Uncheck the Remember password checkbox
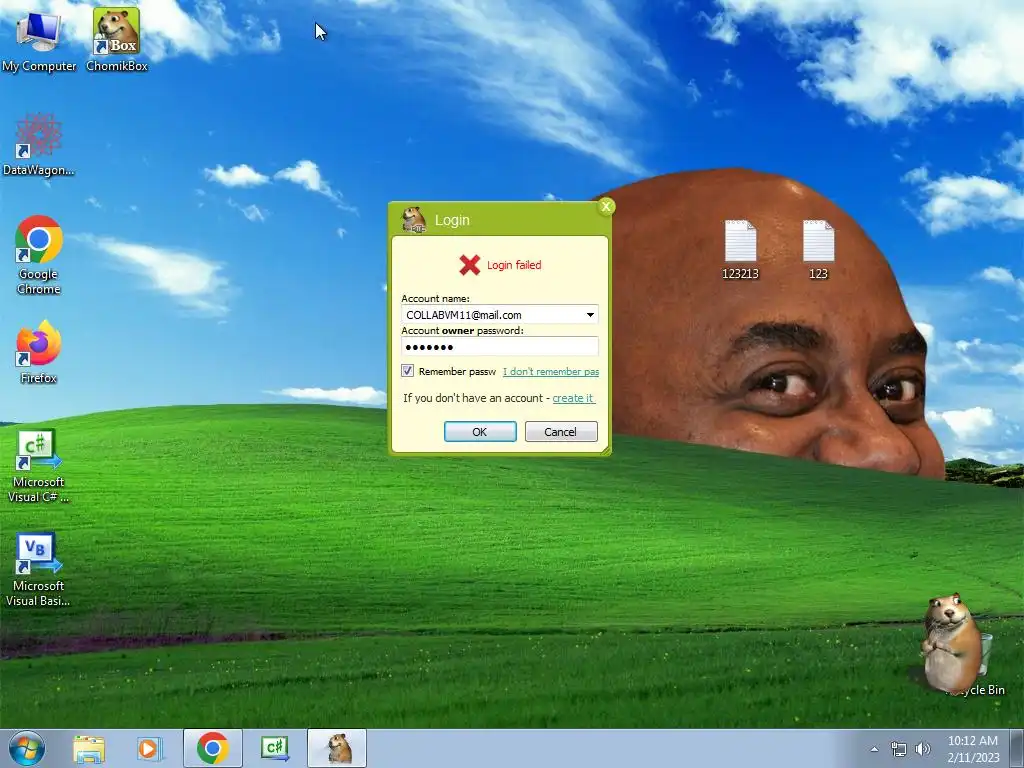The image size is (1024, 768). 408,371
